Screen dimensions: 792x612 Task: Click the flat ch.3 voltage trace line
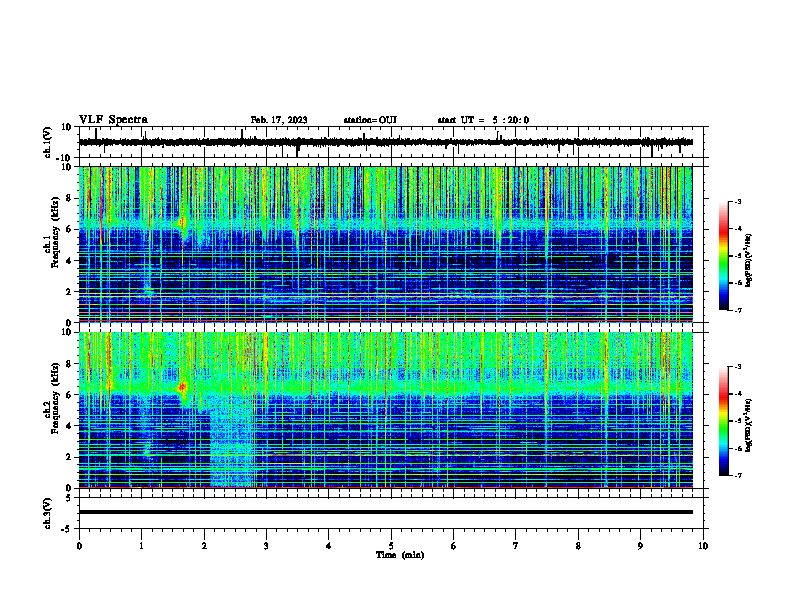(386, 512)
